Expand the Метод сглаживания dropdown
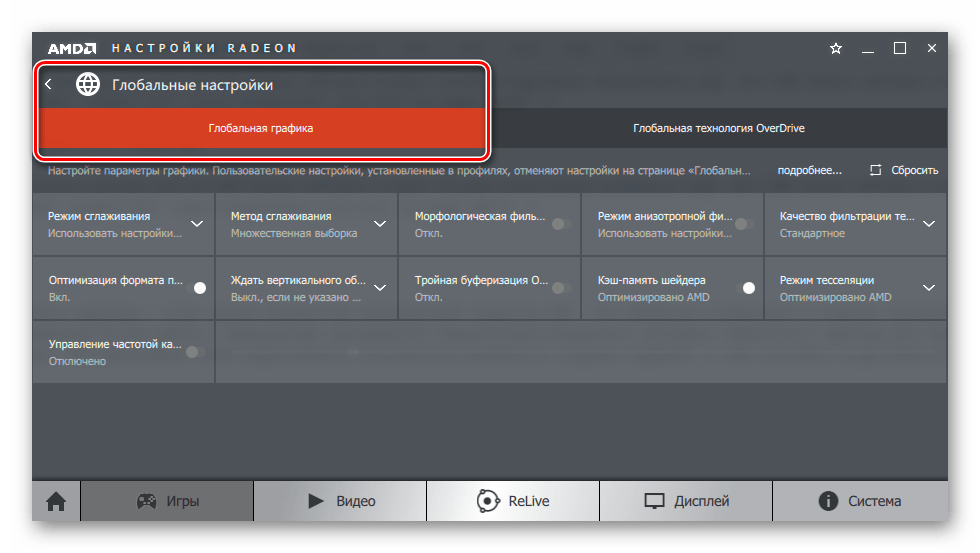The width and height of the screenshot is (980, 553). (380, 224)
